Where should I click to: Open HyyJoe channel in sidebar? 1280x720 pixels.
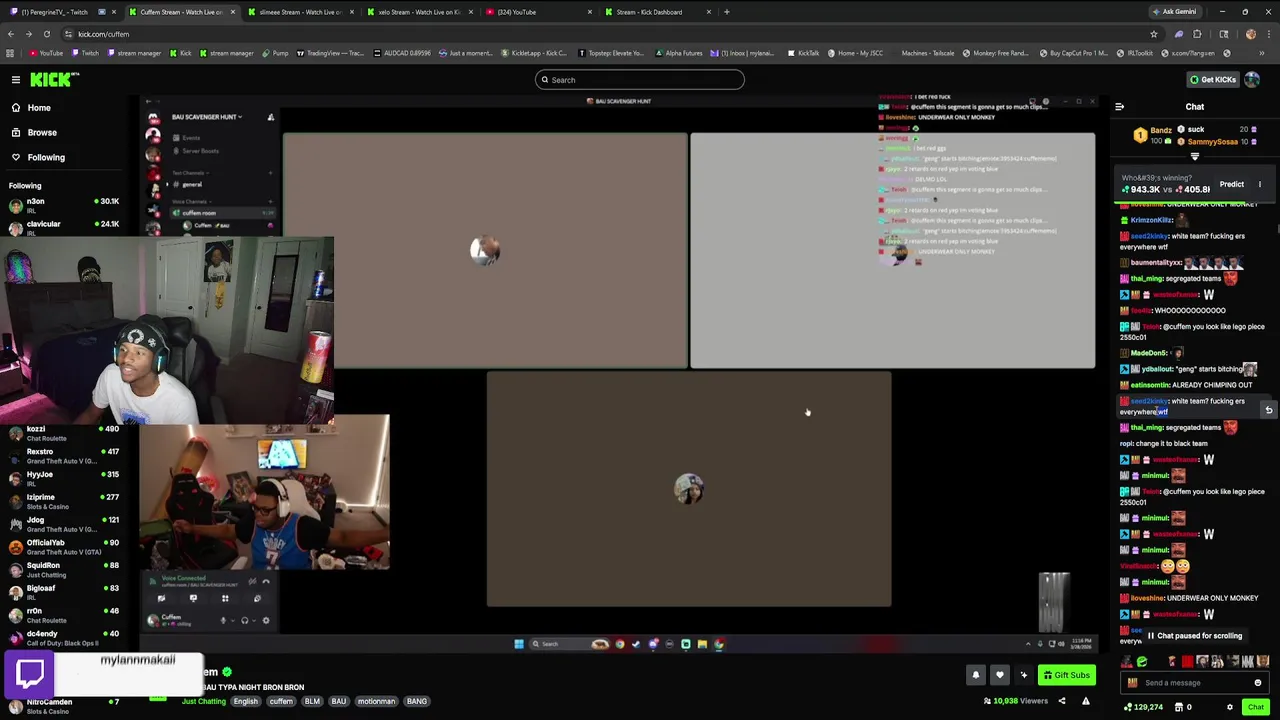[x=62, y=479]
